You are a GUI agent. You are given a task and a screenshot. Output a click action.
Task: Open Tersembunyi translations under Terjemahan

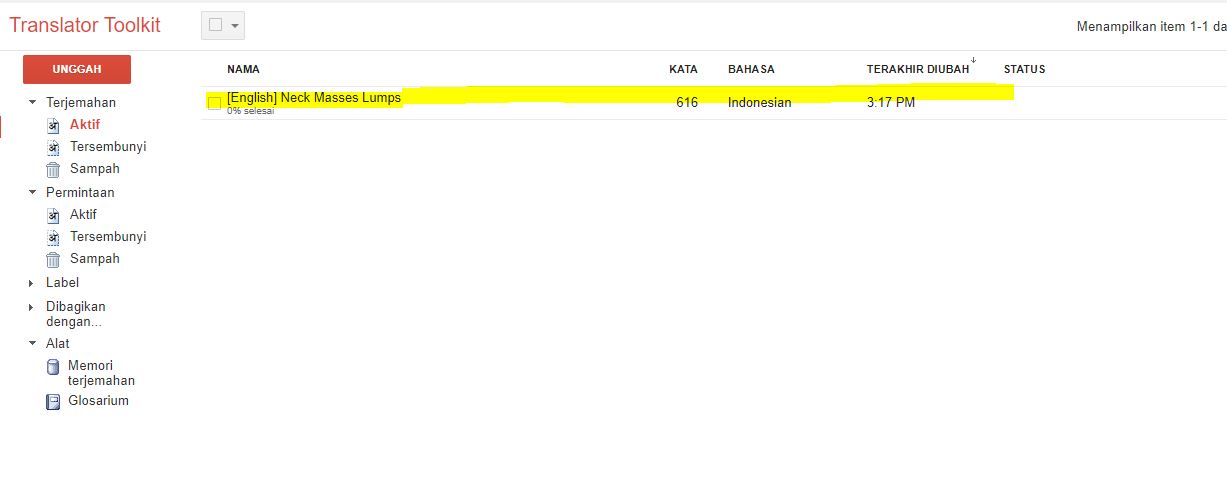pos(108,146)
